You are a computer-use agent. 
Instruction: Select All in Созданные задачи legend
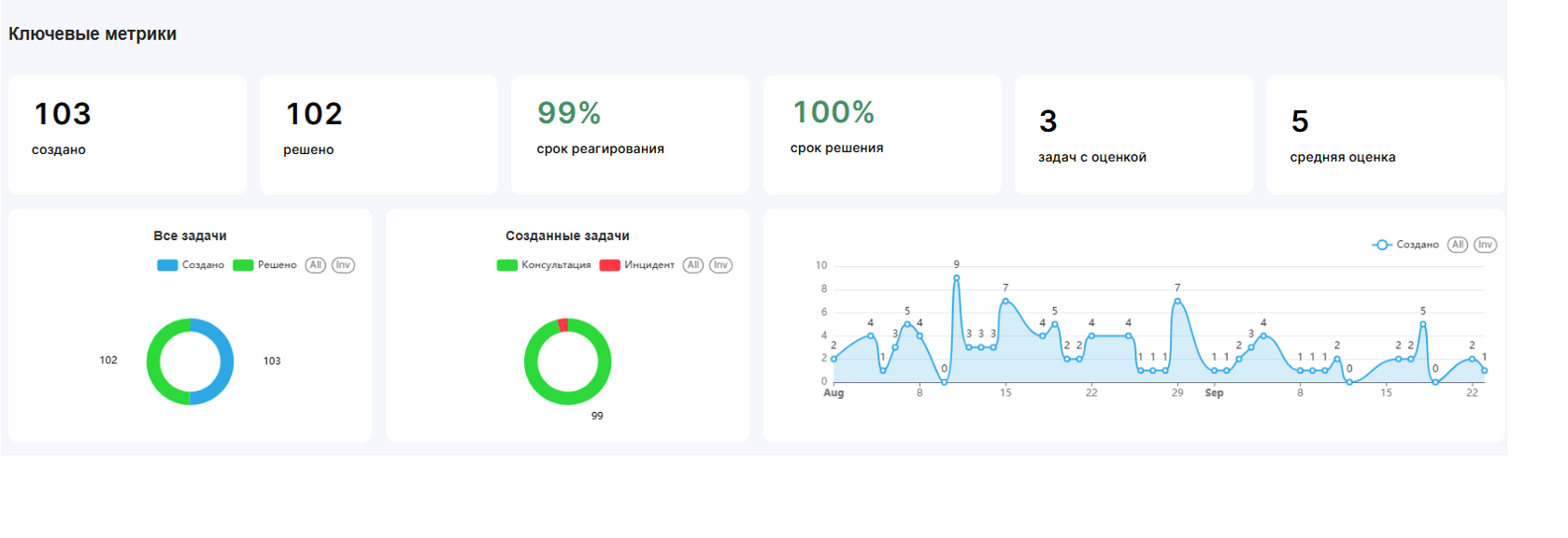pyautogui.click(x=693, y=265)
